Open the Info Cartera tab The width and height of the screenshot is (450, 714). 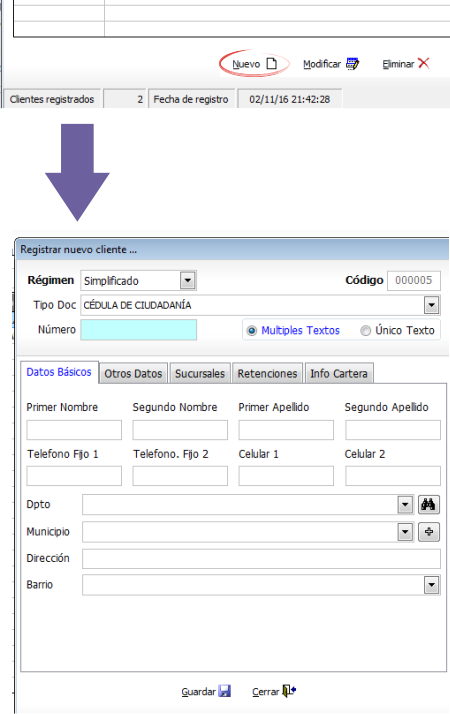[x=339, y=373]
